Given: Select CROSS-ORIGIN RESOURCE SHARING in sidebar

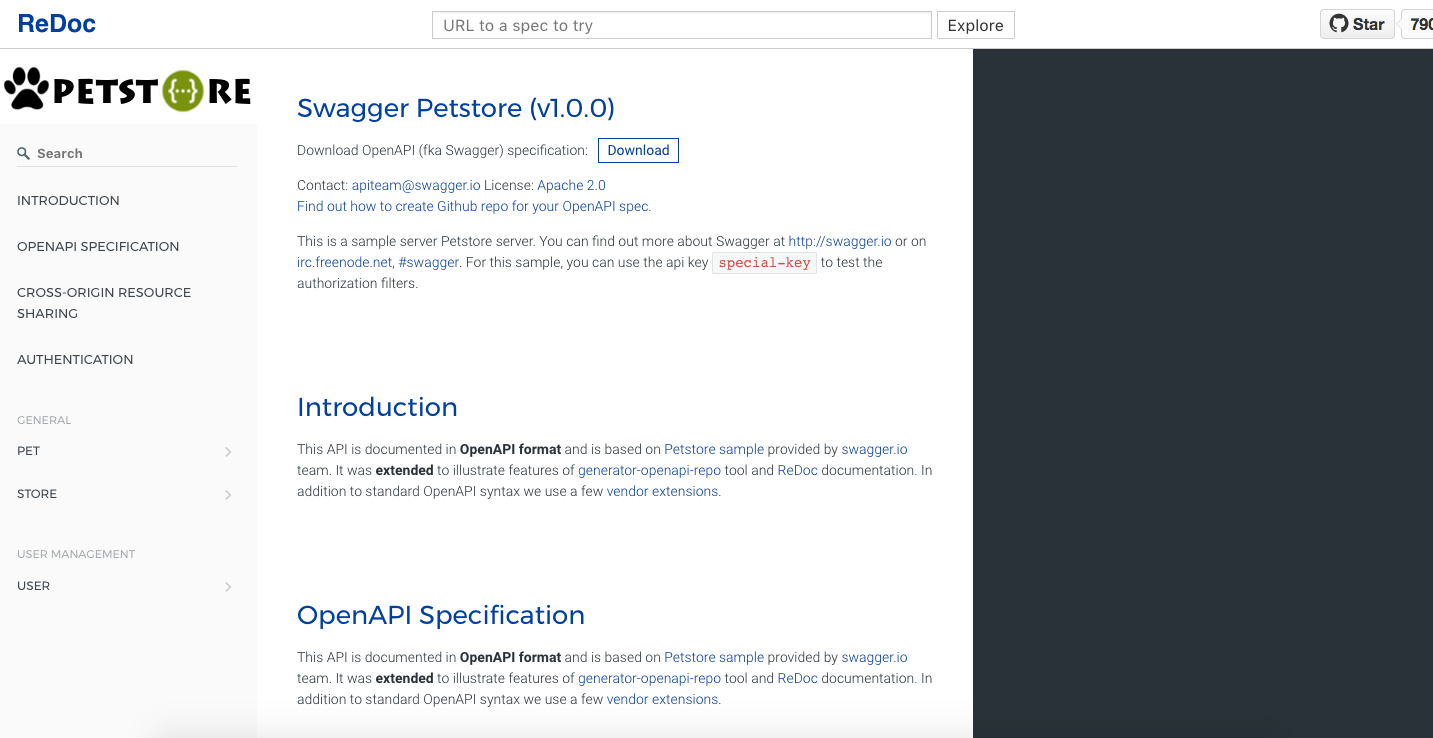Looking at the screenshot, I should point(103,302).
